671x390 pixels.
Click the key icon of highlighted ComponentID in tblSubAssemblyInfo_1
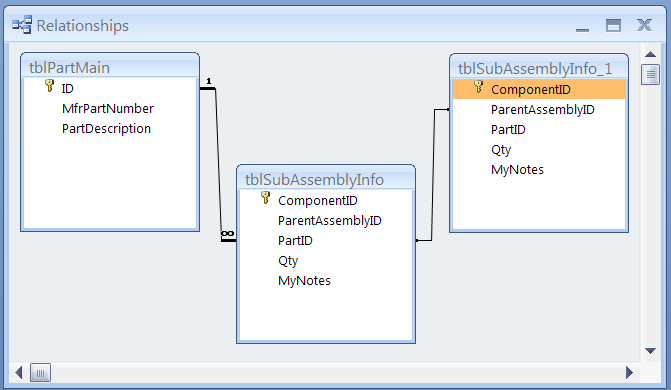478,87
